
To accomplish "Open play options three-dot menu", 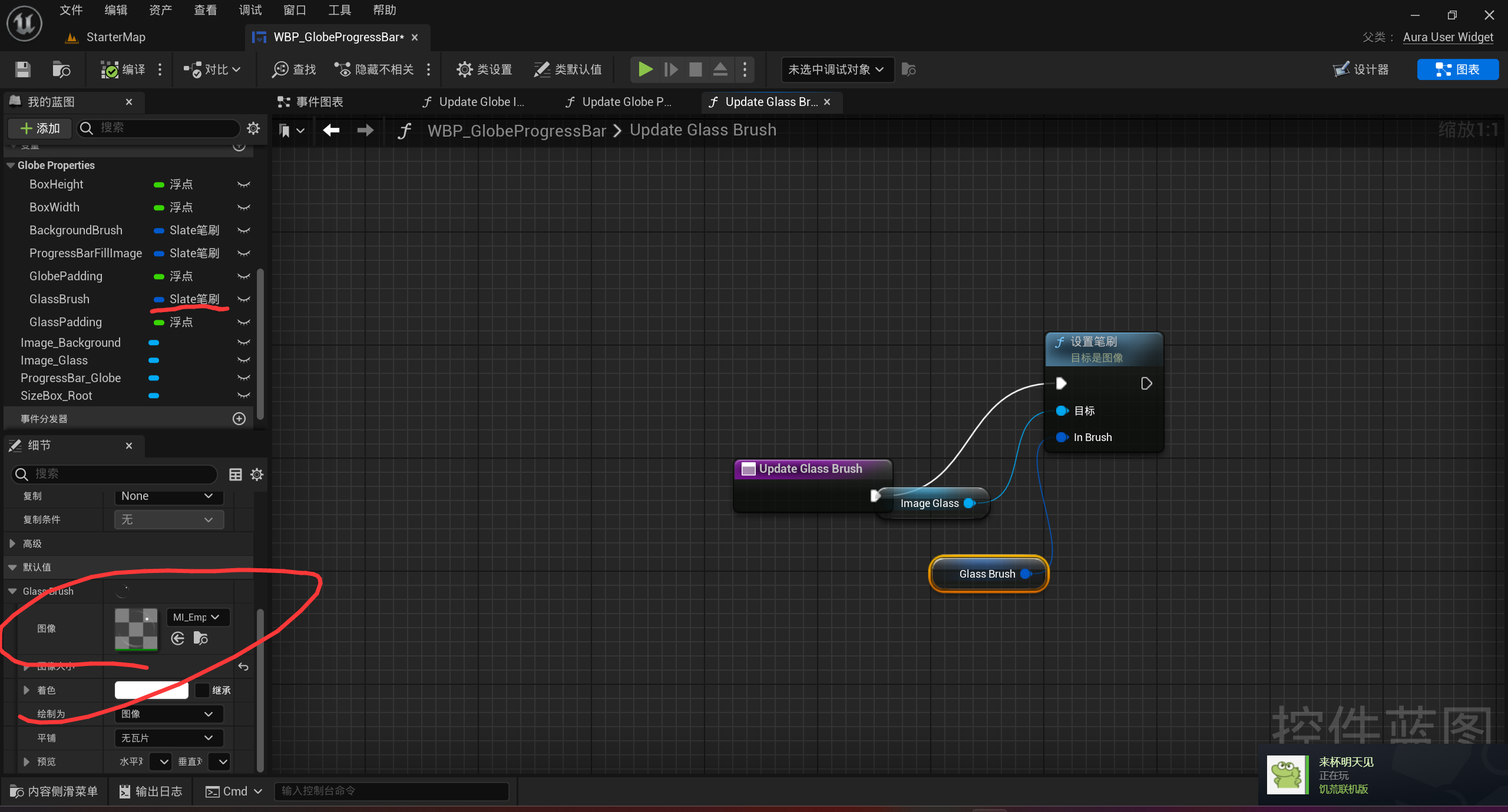I will (745, 69).
